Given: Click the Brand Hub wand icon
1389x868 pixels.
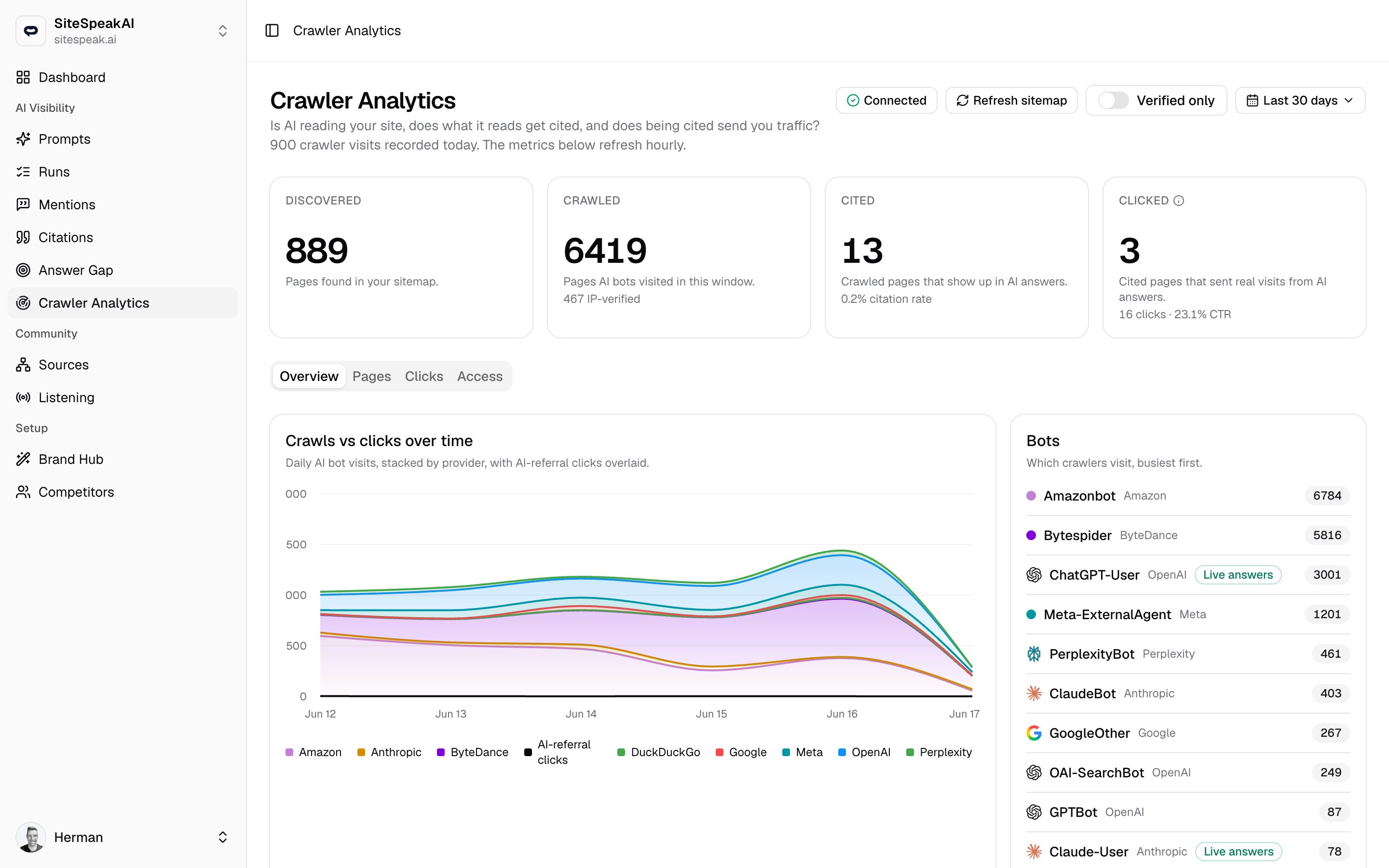Looking at the screenshot, I should [23, 459].
